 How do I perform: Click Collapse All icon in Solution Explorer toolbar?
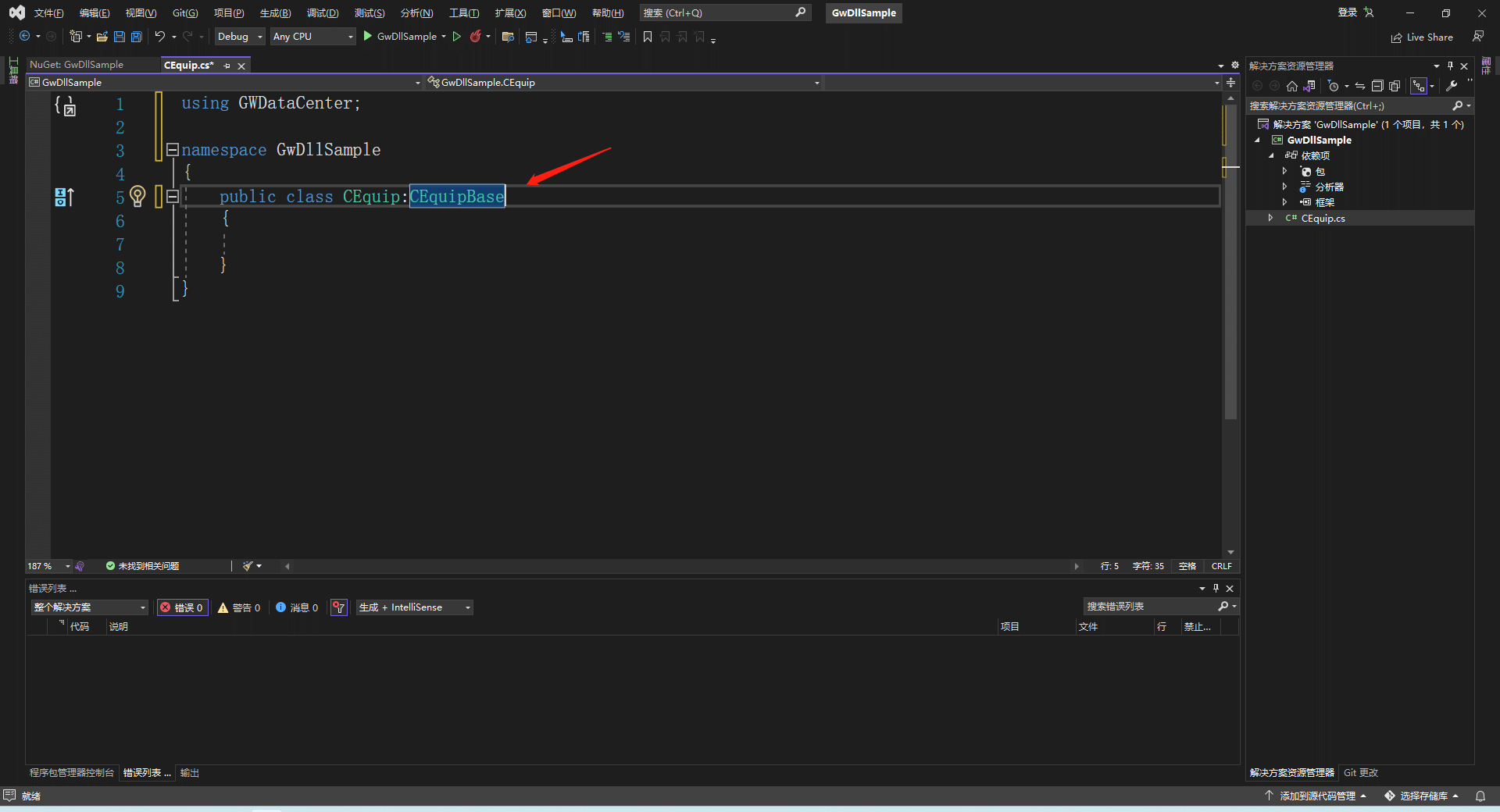(1377, 86)
